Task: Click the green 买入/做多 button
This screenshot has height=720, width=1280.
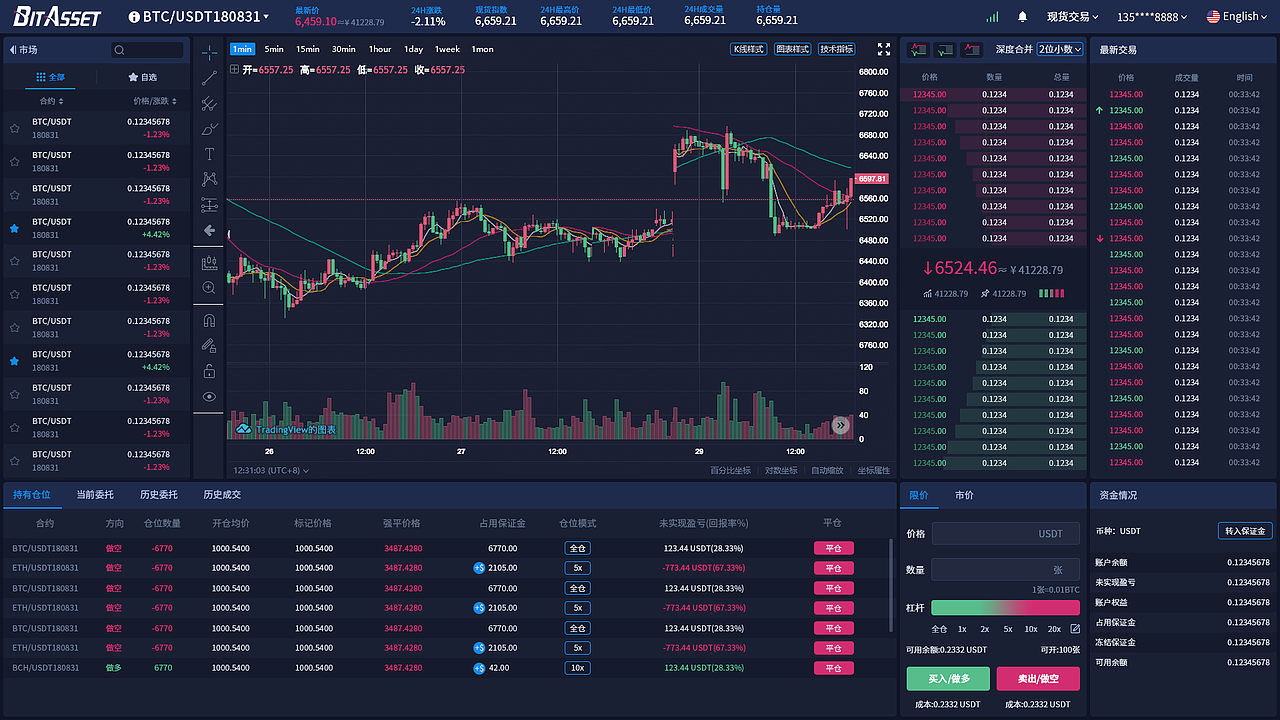Action: [x=947, y=678]
